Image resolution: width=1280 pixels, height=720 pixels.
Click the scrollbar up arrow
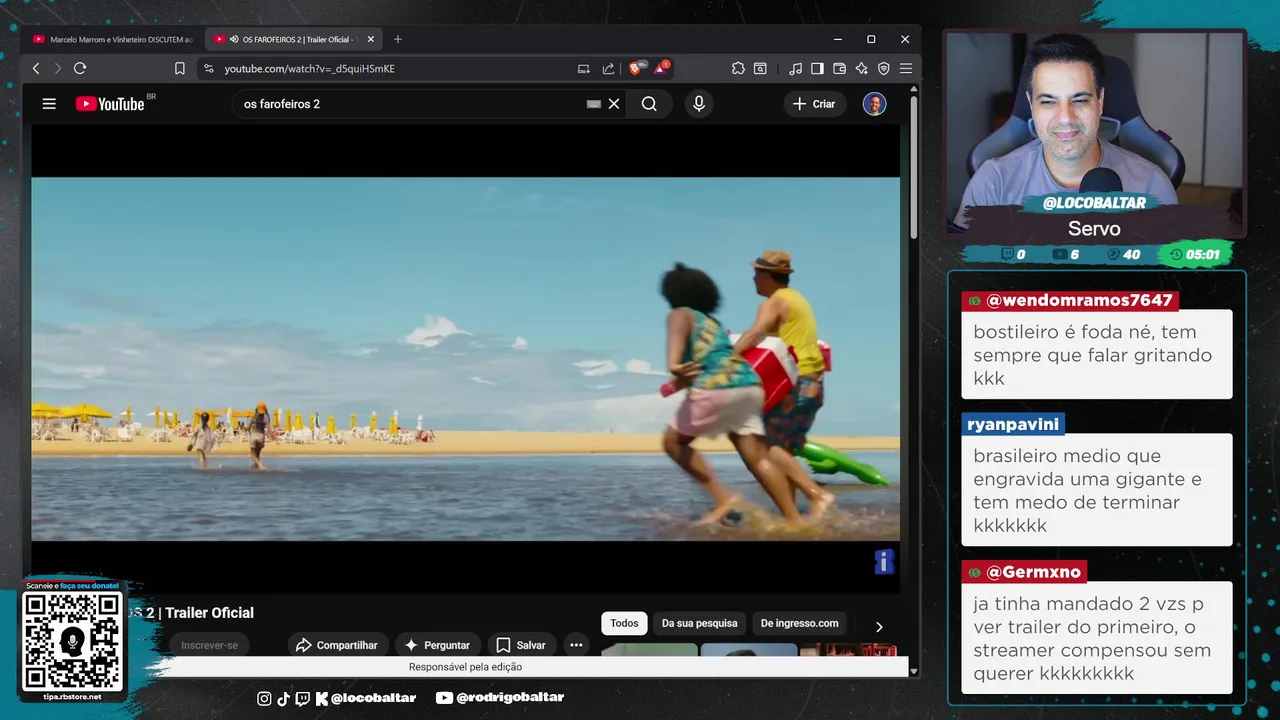coord(914,90)
